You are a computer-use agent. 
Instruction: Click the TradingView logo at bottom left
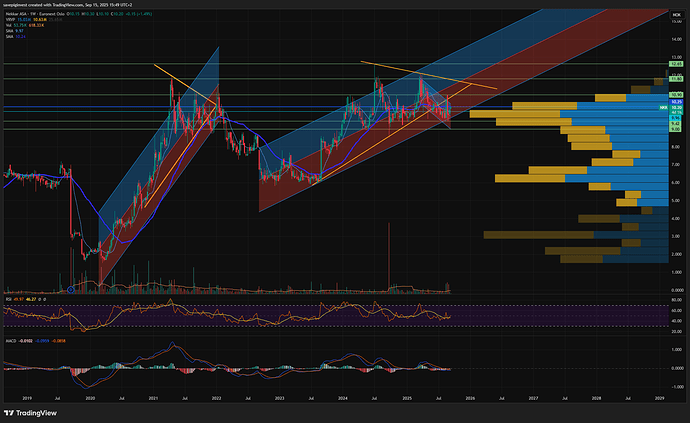coord(30,413)
